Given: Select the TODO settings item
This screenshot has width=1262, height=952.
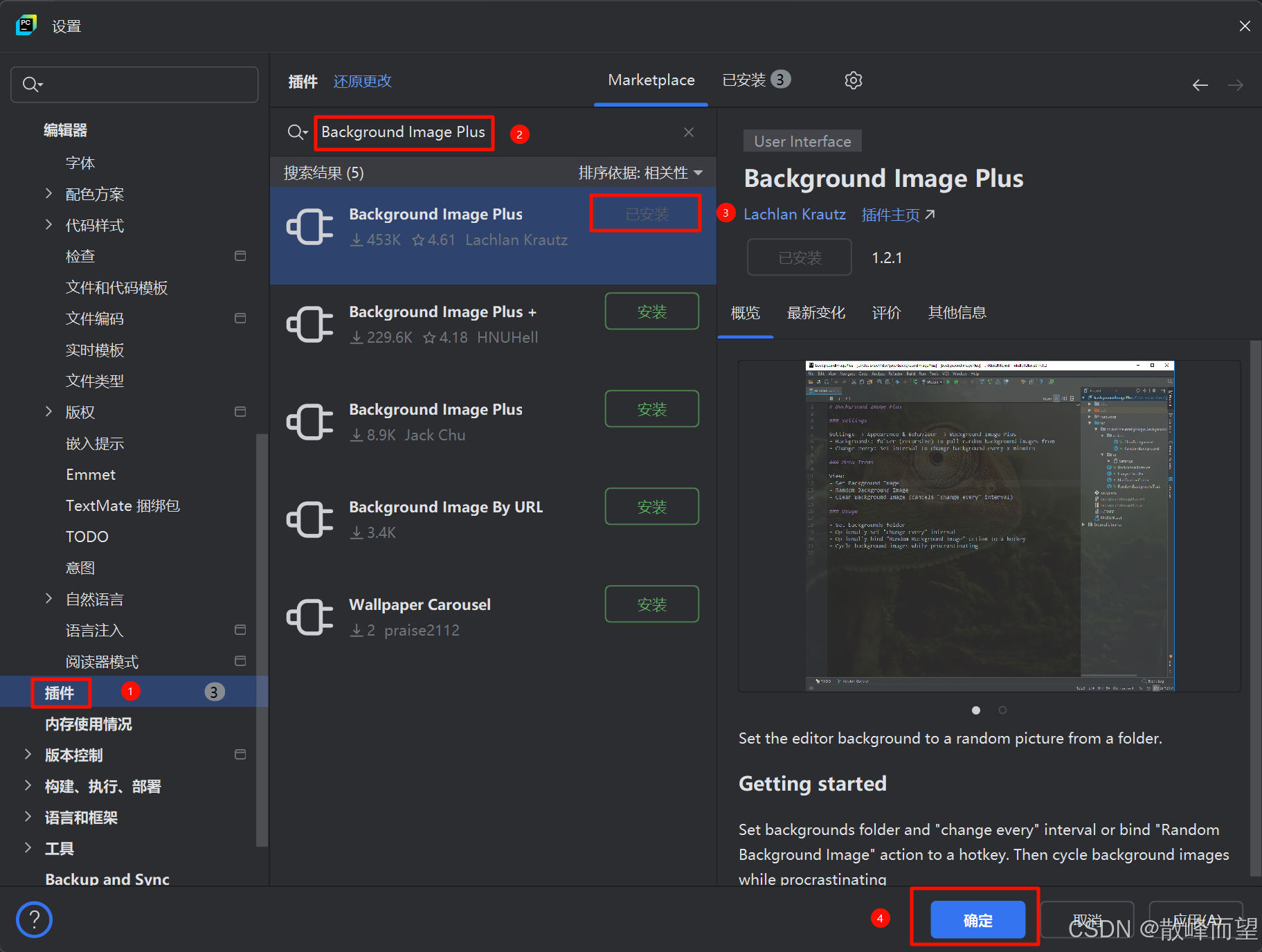Looking at the screenshot, I should (87, 537).
